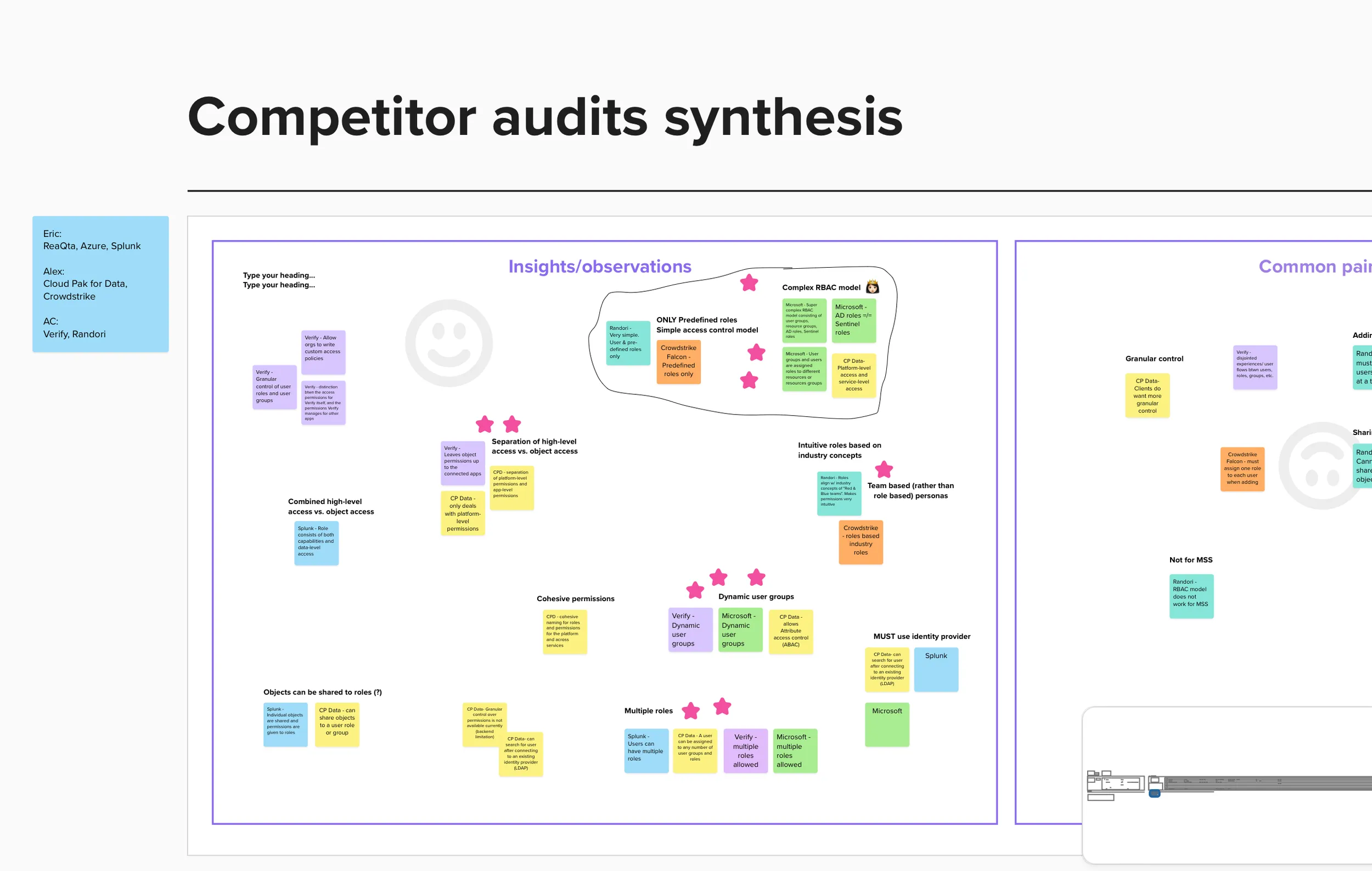The height and width of the screenshot is (871, 1372).
Task: Click Splunk - Users can have multiple roles note
Action: click(646, 751)
